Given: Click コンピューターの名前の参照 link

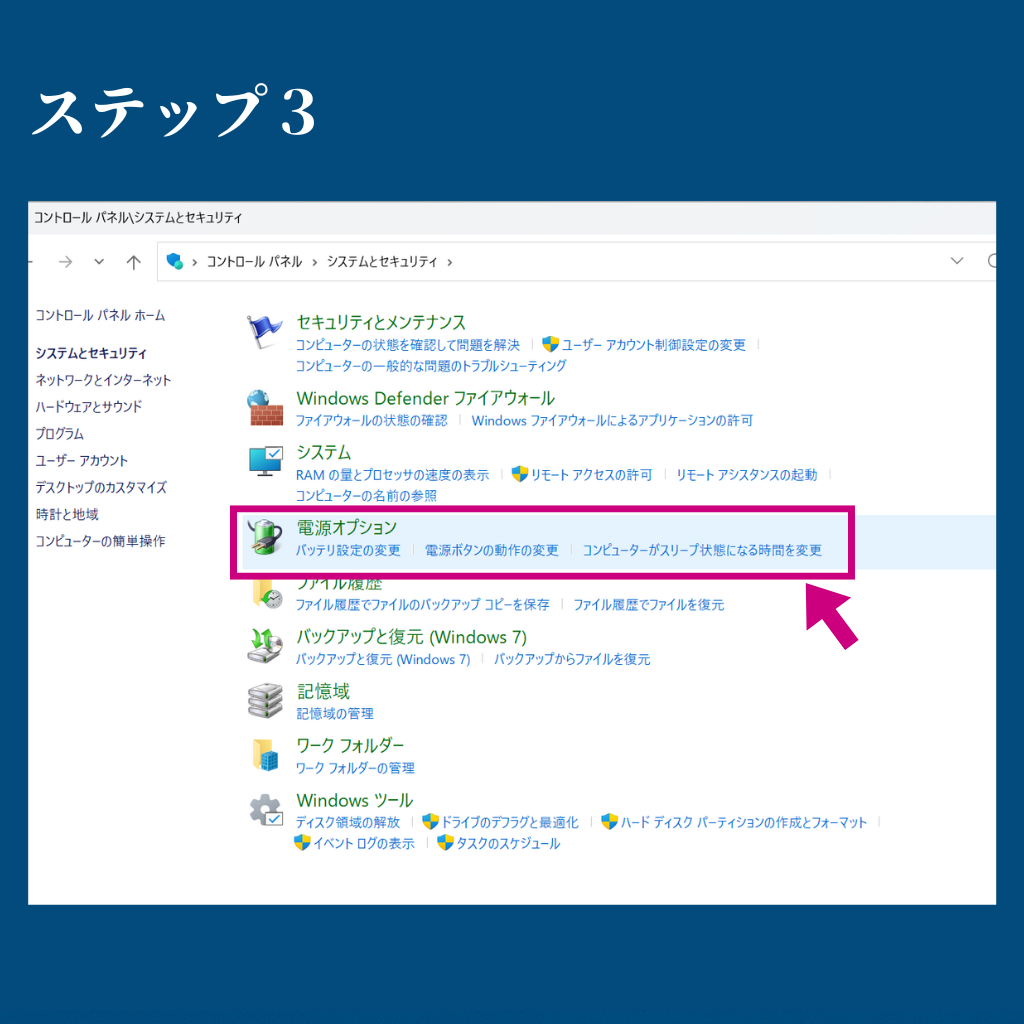Looking at the screenshot, I should tap(366, 496).
